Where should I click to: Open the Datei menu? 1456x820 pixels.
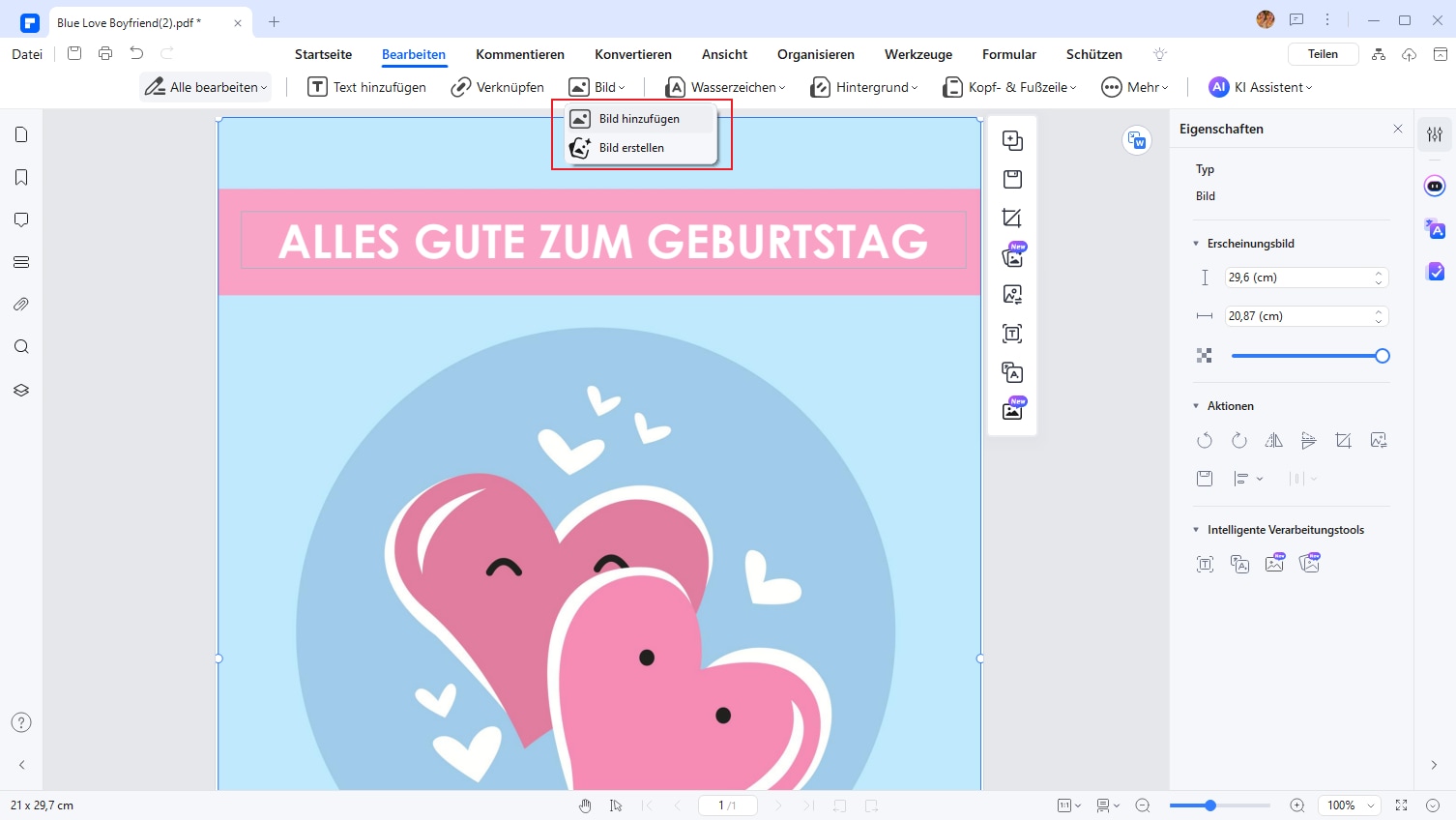[27, 54]
